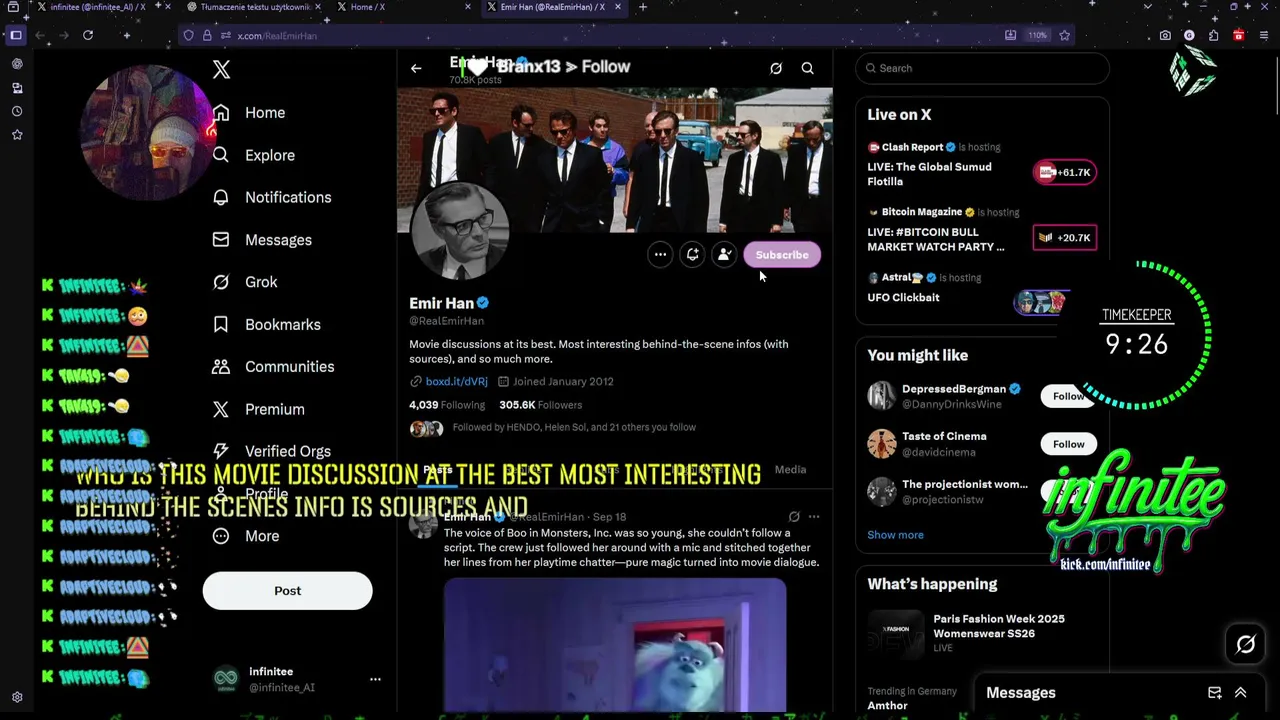Viewport: 1280px width, 720px height.
Task: Compose new message in Messages drawer
Action: point(1214,693)
